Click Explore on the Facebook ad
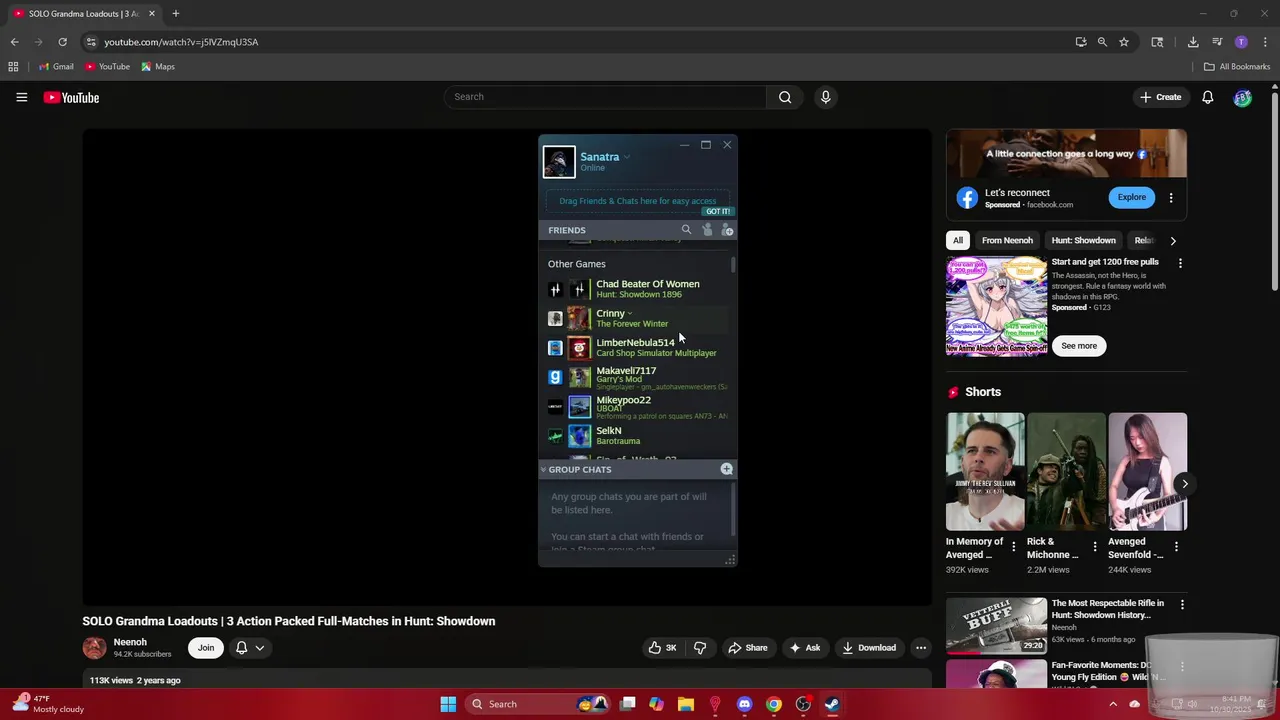 pos(1132,197)
